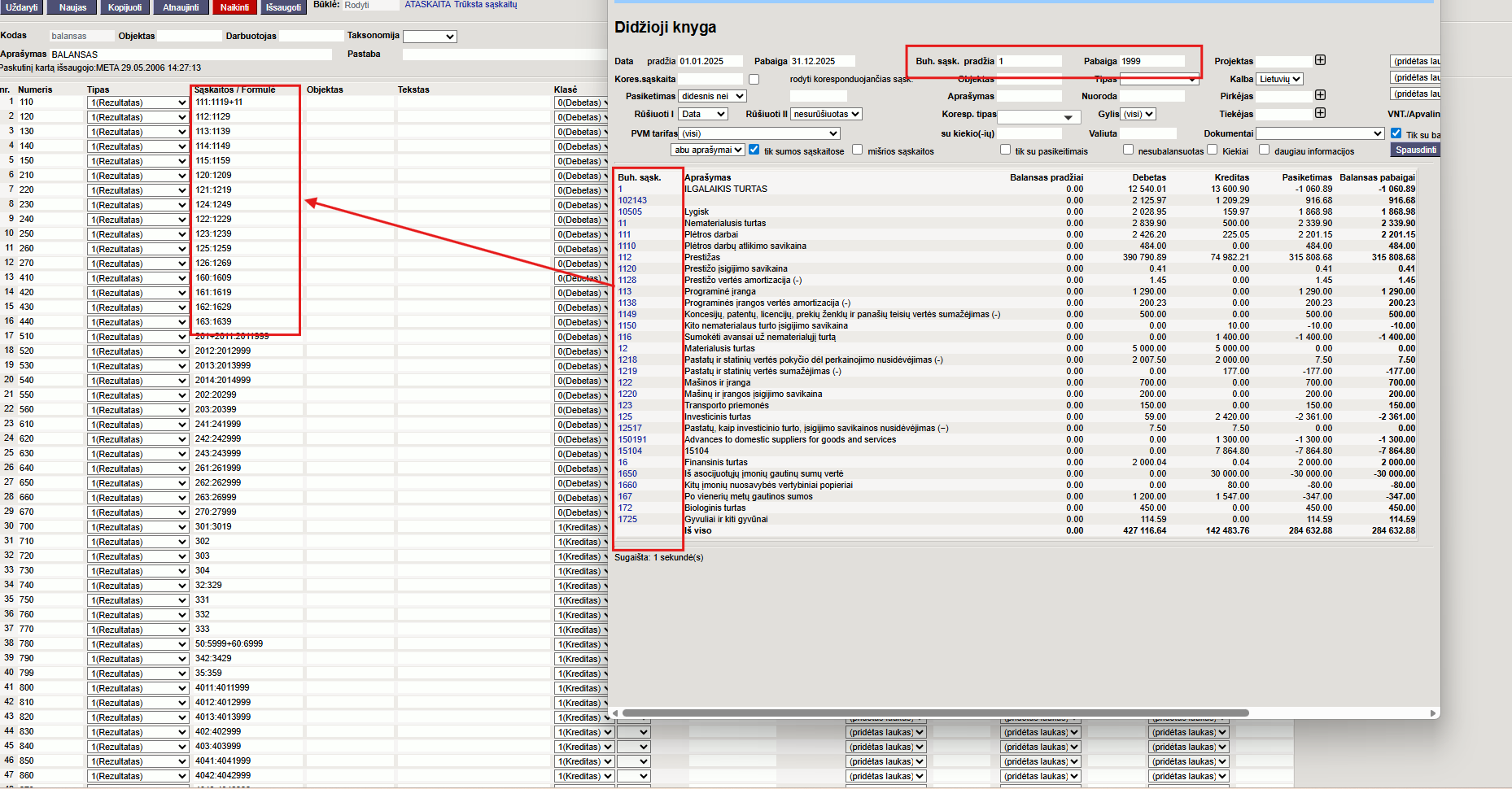Image resolution: width=1512 pixels, height=789 pixels.
Task: Click the scrollbar right arrow in the report
Action: tap(1433, 713)
